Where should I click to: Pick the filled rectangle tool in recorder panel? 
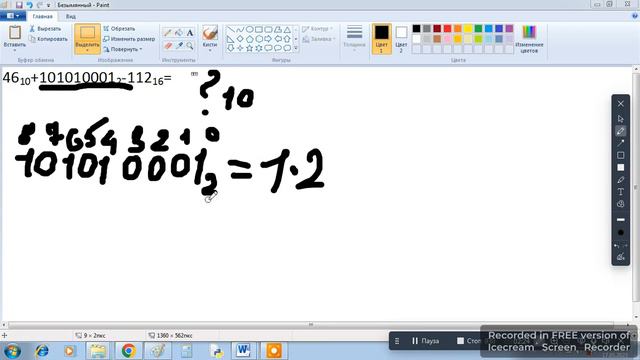click(x=620, y=167)
